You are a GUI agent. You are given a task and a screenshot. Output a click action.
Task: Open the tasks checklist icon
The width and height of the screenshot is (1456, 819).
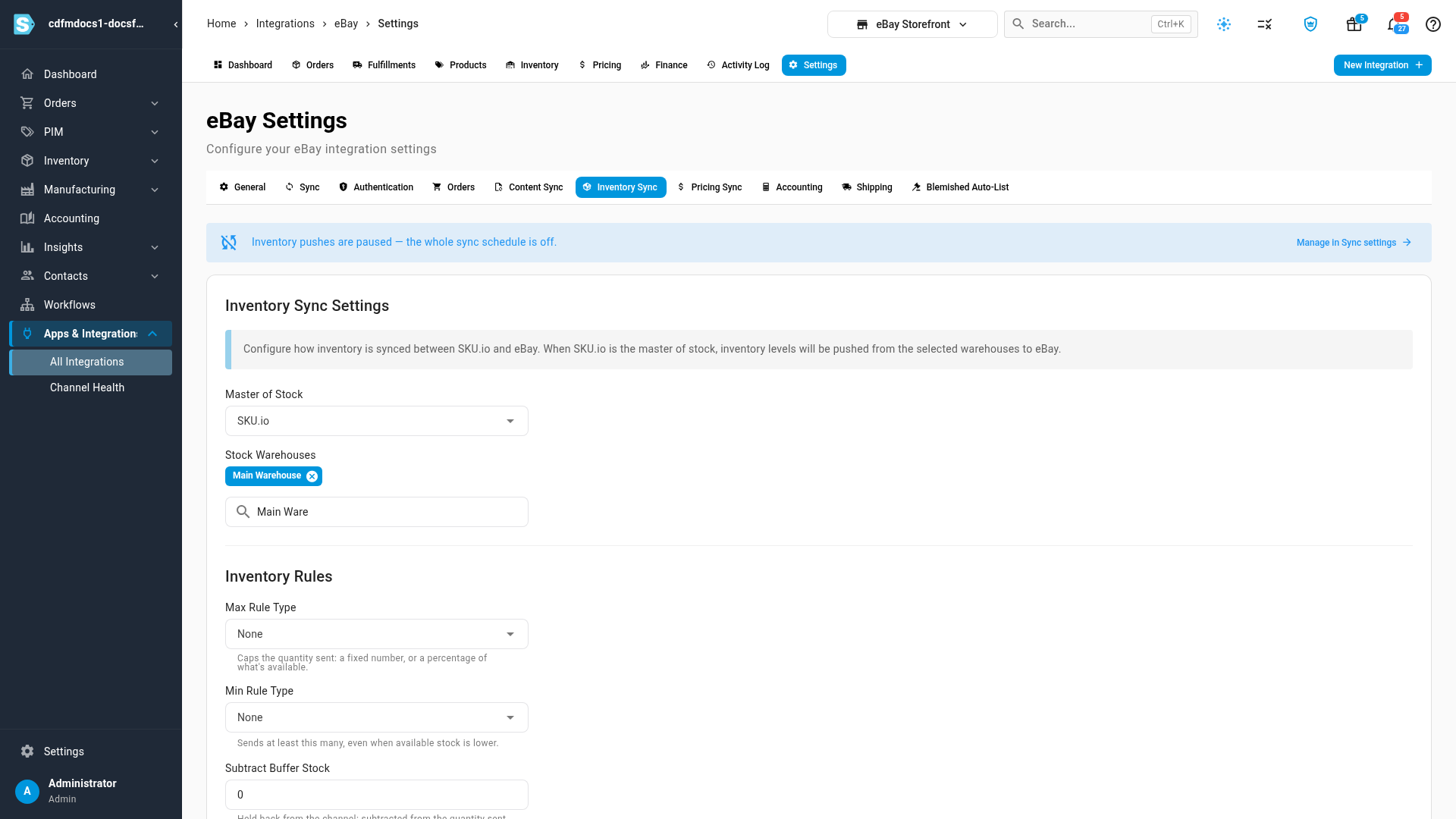tap(1264, 24)
